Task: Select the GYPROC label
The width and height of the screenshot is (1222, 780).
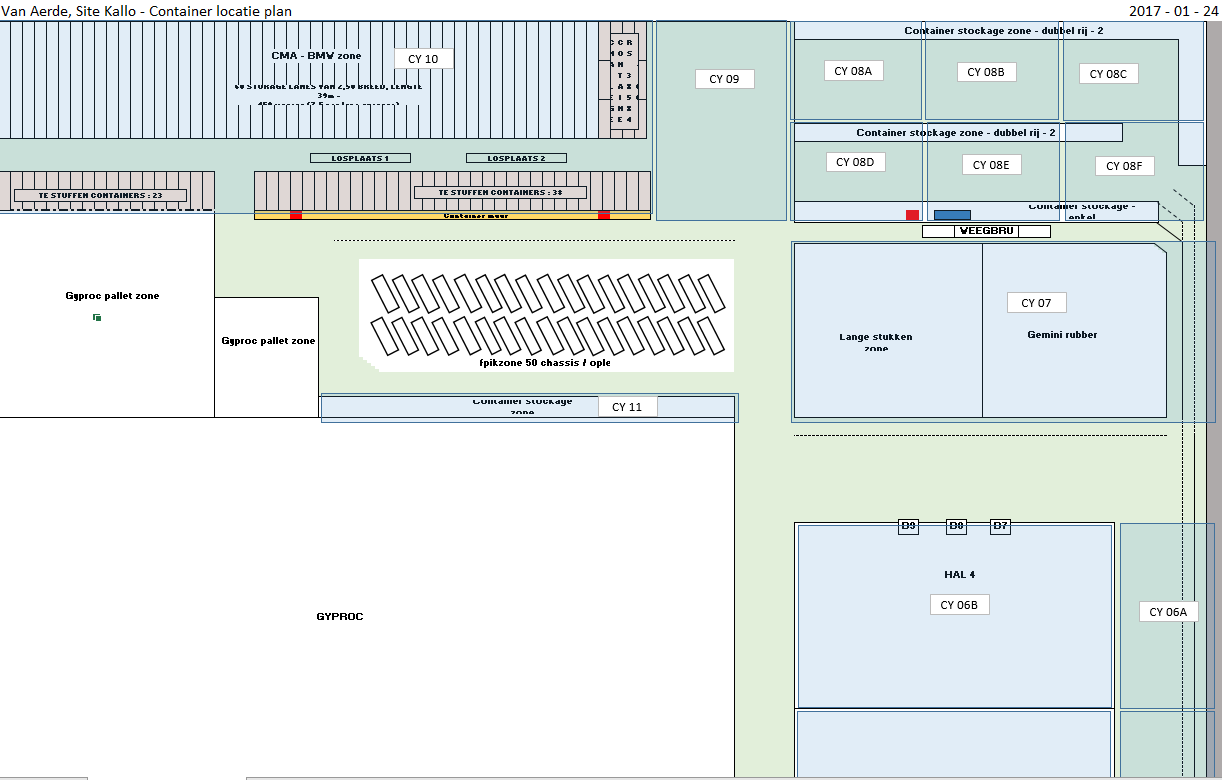Action: [340, 617]
